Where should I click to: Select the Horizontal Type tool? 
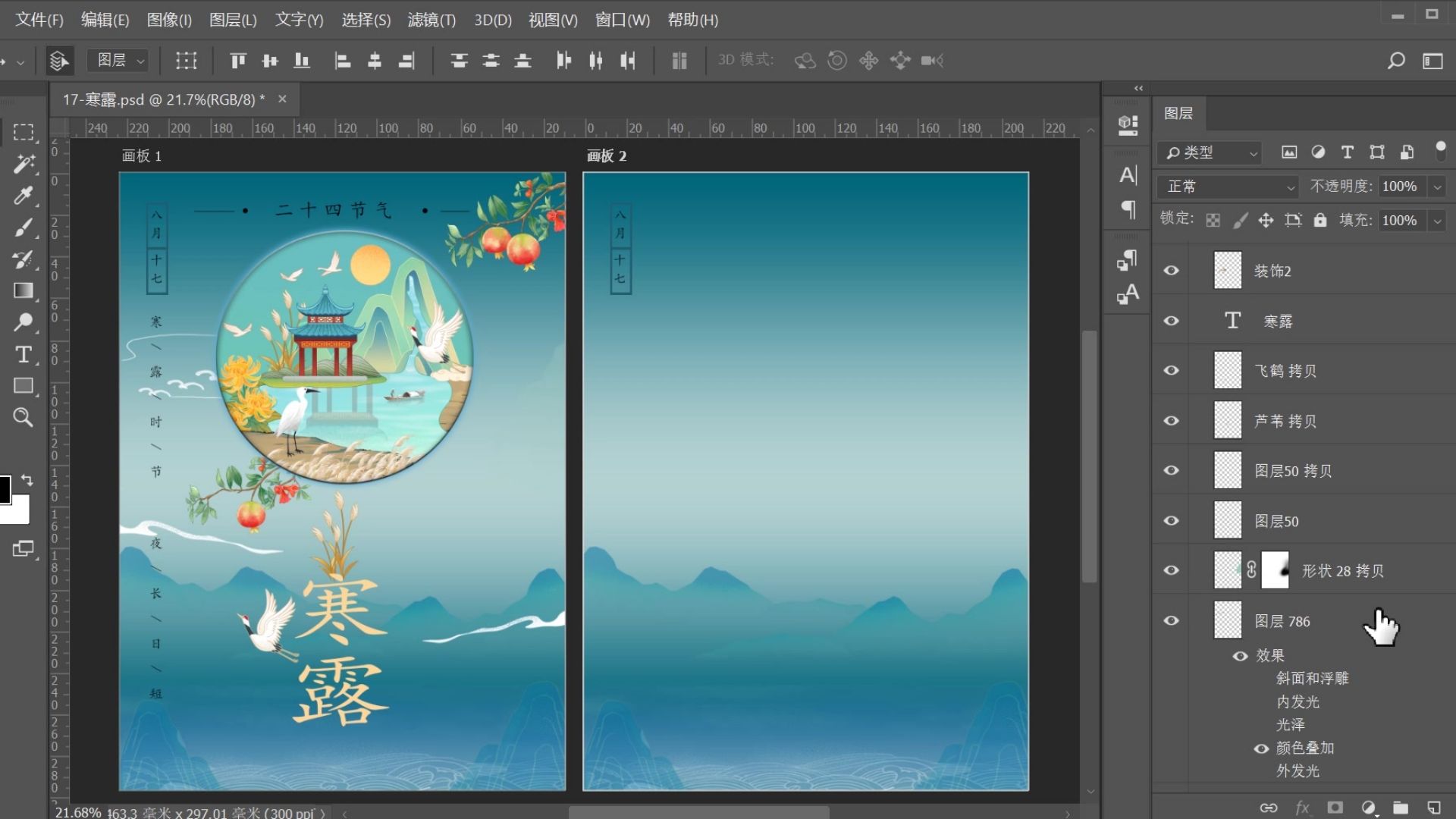pyautogui.click(x=23, y=355)
